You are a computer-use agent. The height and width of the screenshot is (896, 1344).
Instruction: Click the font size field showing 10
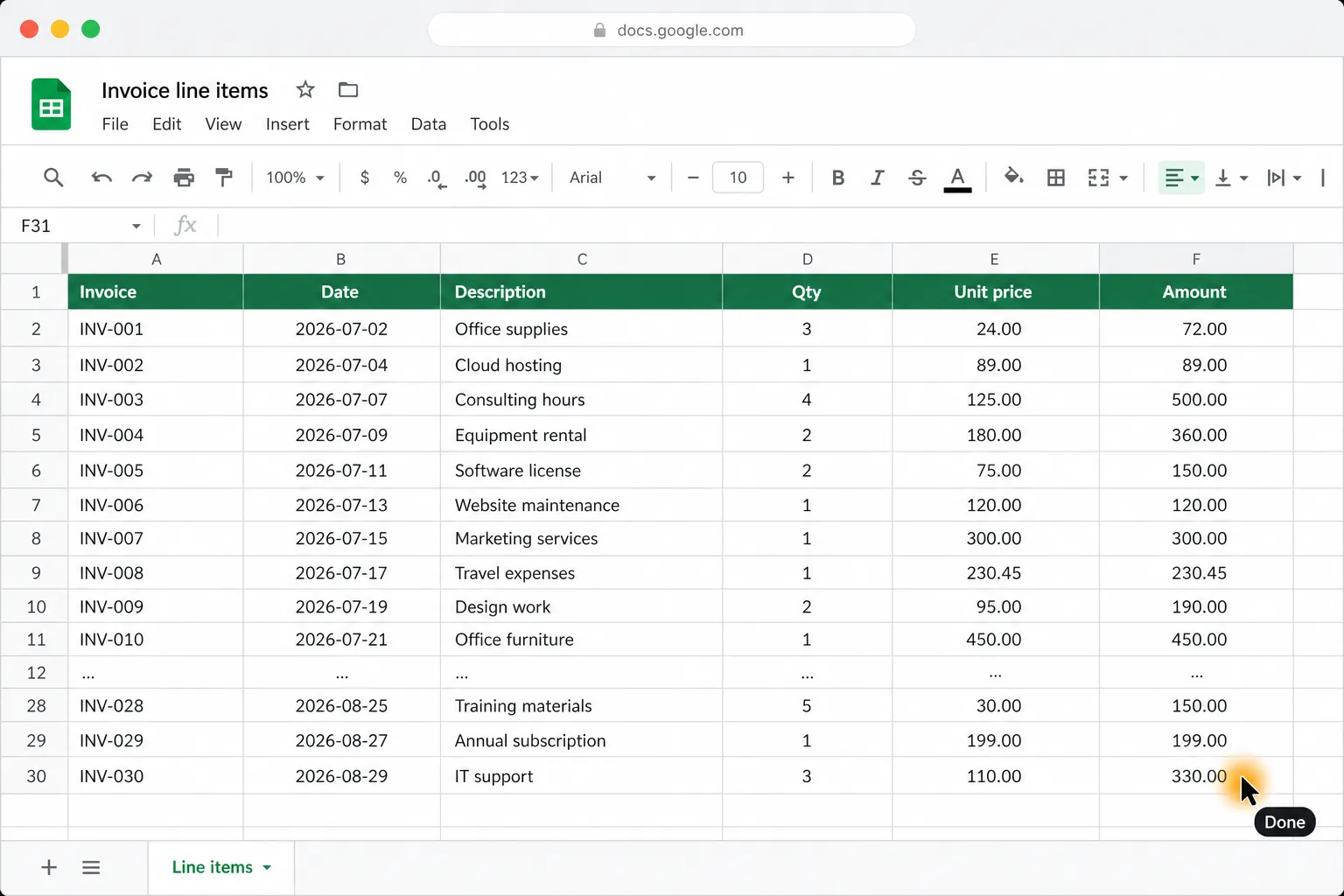point(738,178)
